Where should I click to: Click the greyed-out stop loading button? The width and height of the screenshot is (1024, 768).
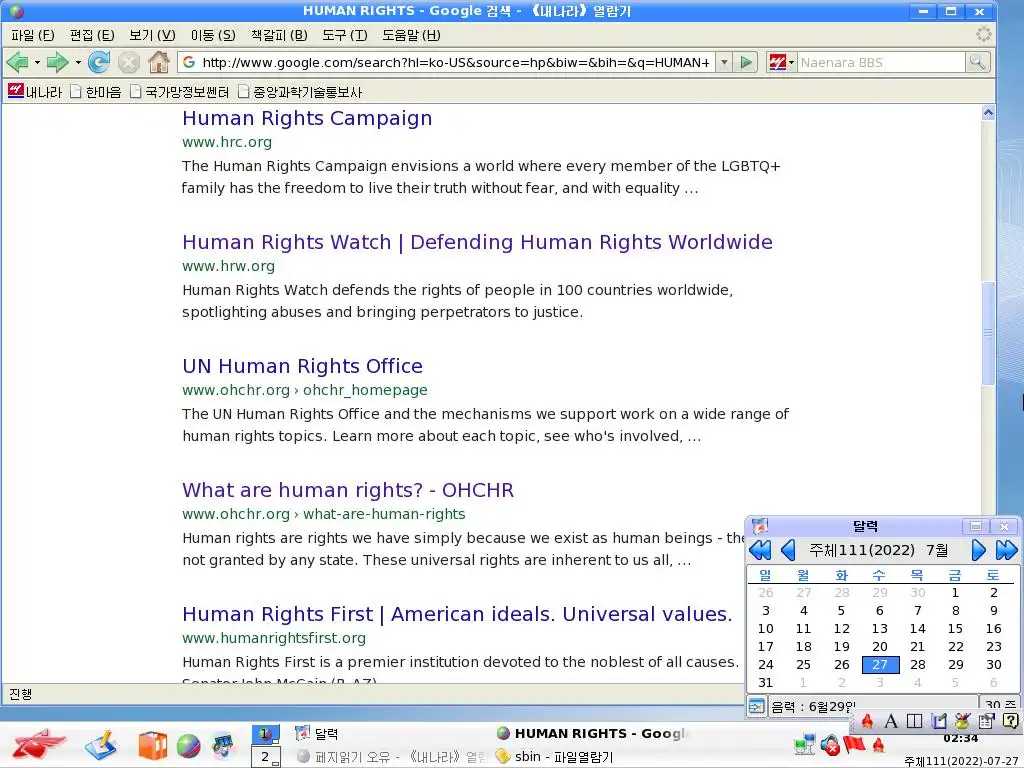point(129,63)
